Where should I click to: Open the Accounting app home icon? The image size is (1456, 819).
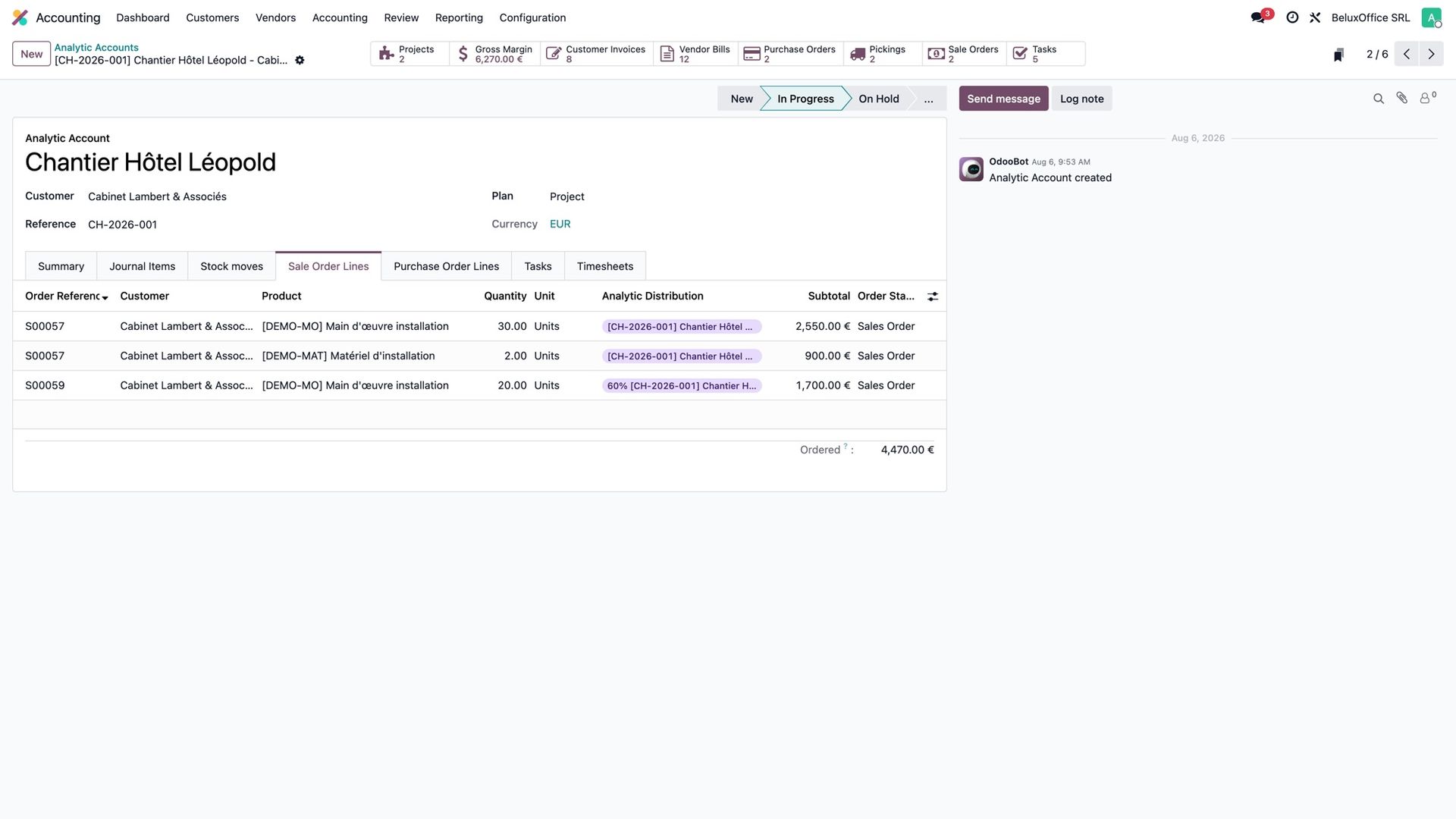(20, 17)
